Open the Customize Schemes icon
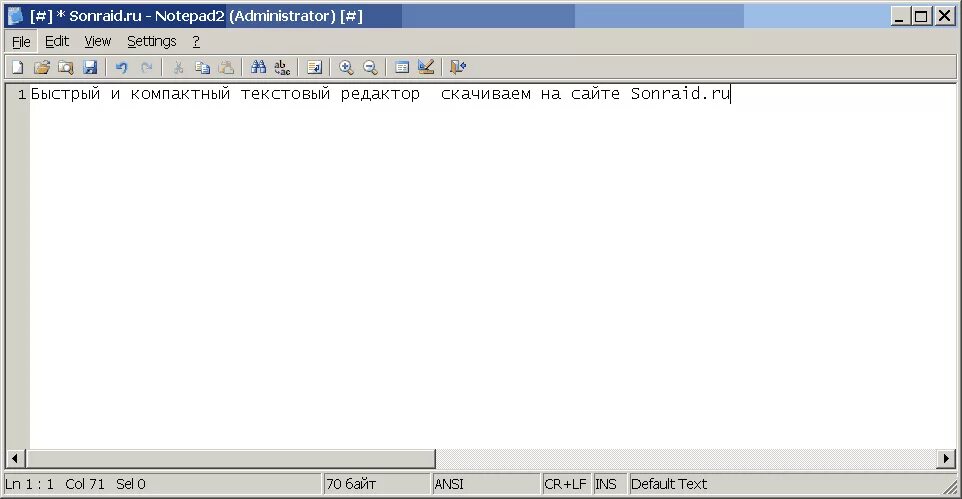 (x=426, y=67)
